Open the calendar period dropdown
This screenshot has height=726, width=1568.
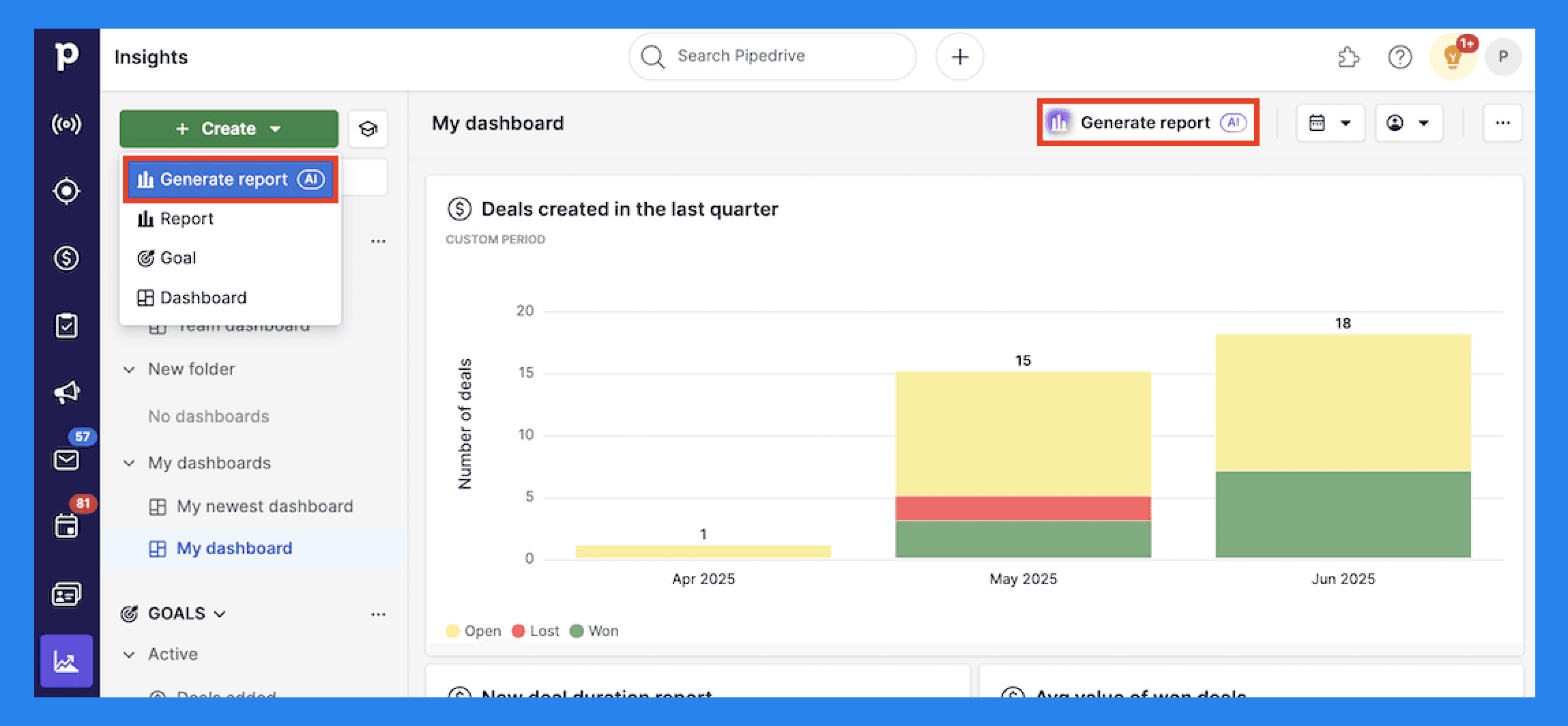click(x=1330, y=123)
